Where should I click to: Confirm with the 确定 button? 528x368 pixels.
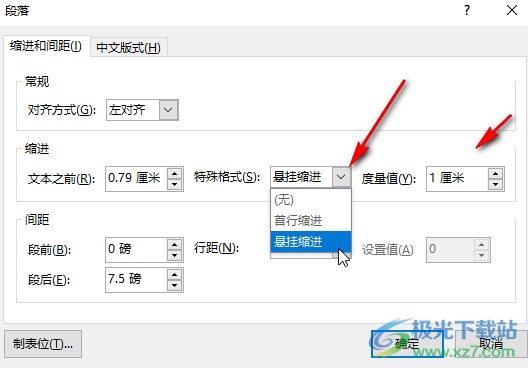pos(407,344)
